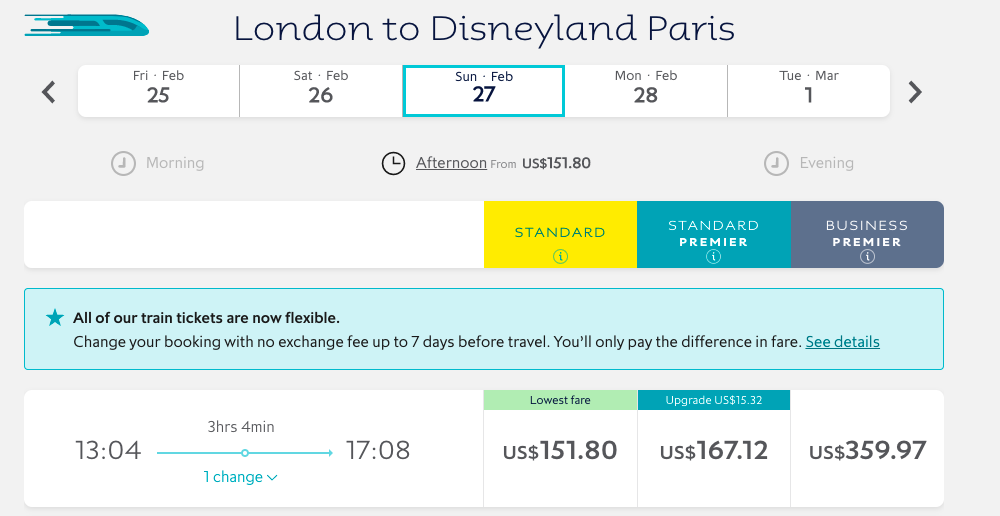Go to next dates with right arrow

coord(915,93)
